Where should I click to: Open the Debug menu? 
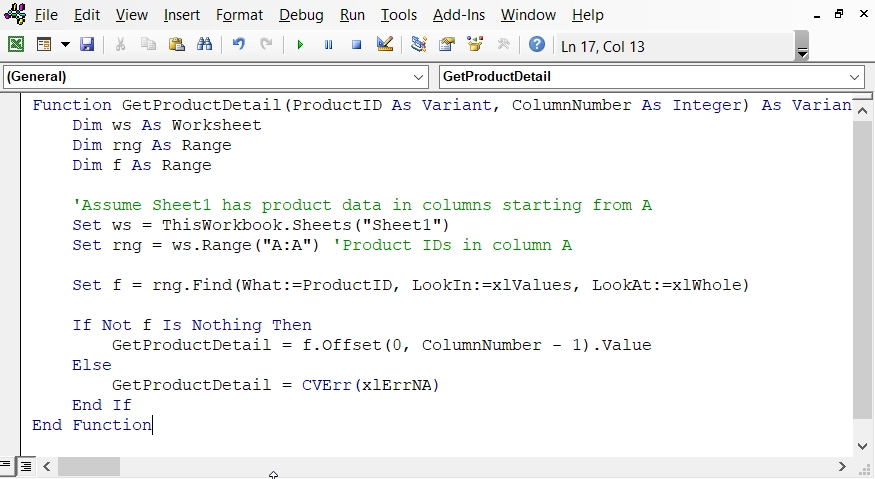(301, 15)
